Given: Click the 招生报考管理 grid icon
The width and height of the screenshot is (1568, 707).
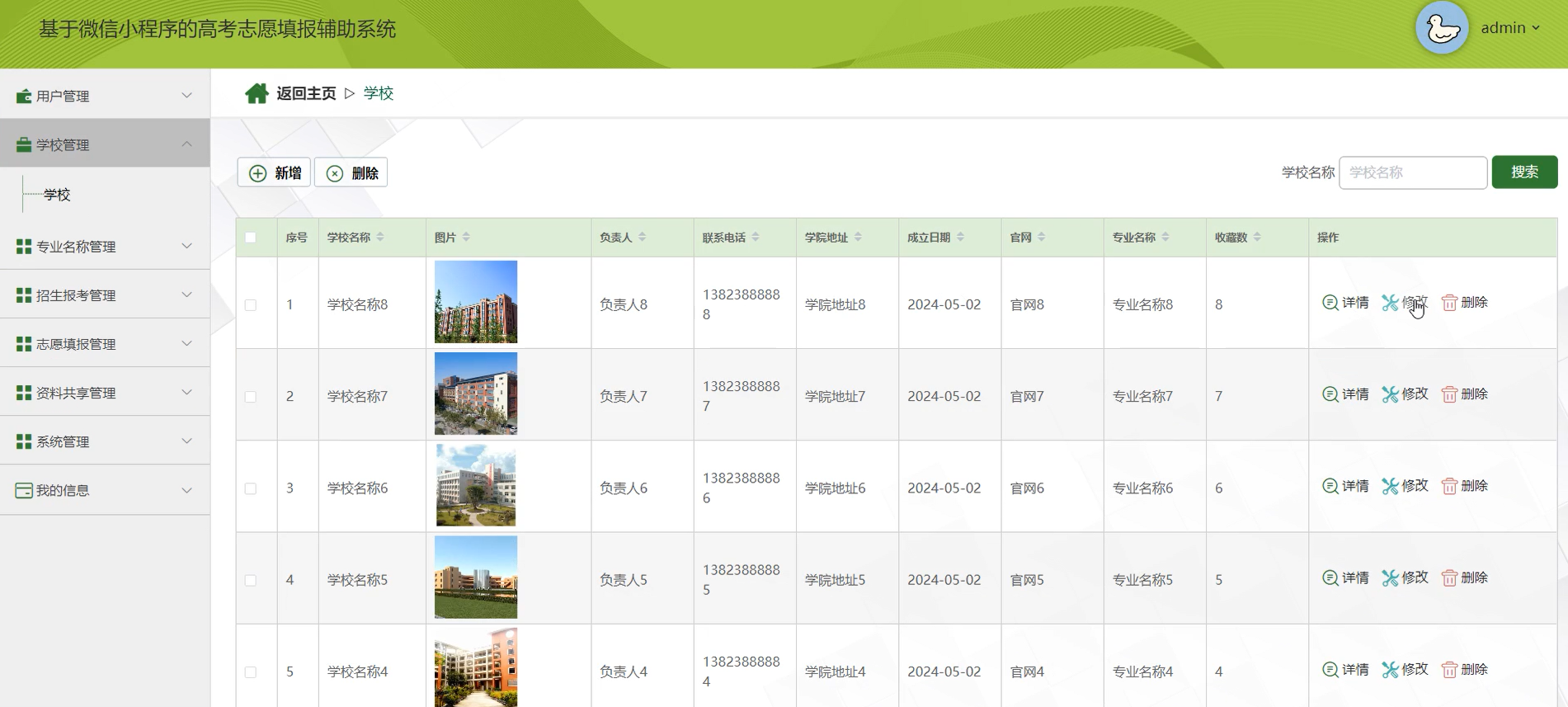Looking at the screenshot, I should (x=24, y=295).
